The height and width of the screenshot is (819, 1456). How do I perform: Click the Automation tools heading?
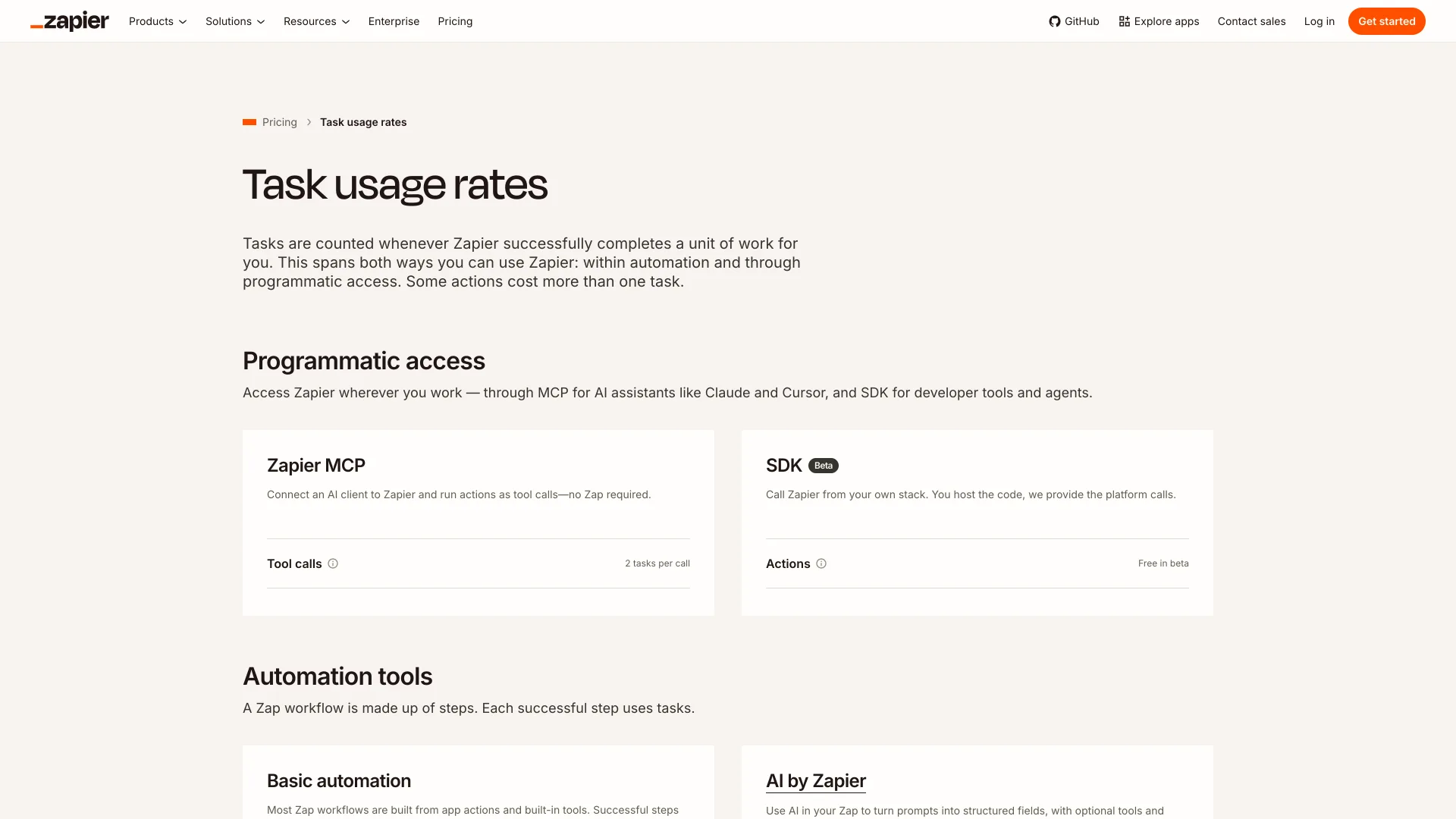click(337, 676)
